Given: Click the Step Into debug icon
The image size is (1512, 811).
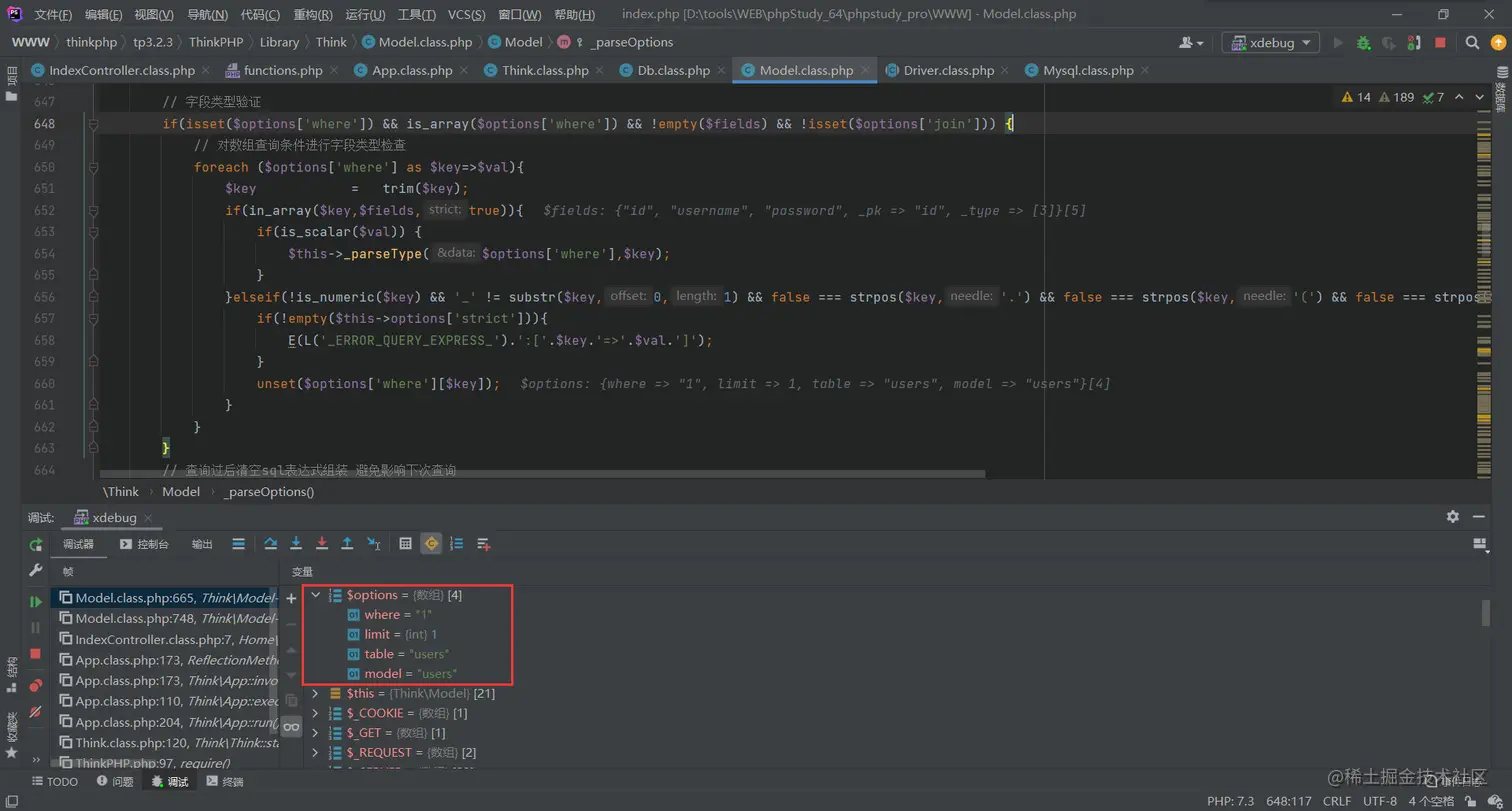Looking at the screenshot, I should click(296, 544).
